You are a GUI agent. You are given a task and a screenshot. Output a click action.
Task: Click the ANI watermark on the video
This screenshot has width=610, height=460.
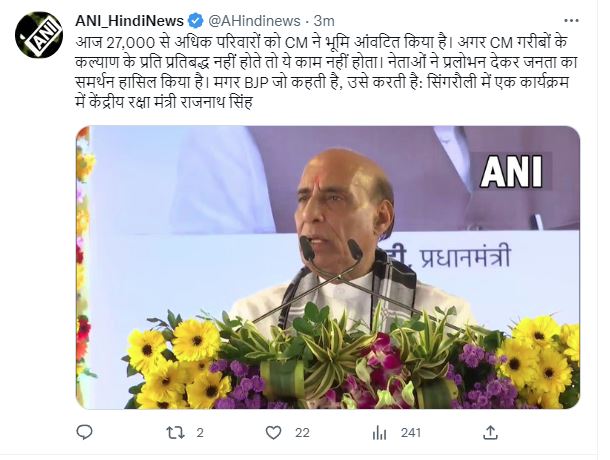(x=511, y=172)
